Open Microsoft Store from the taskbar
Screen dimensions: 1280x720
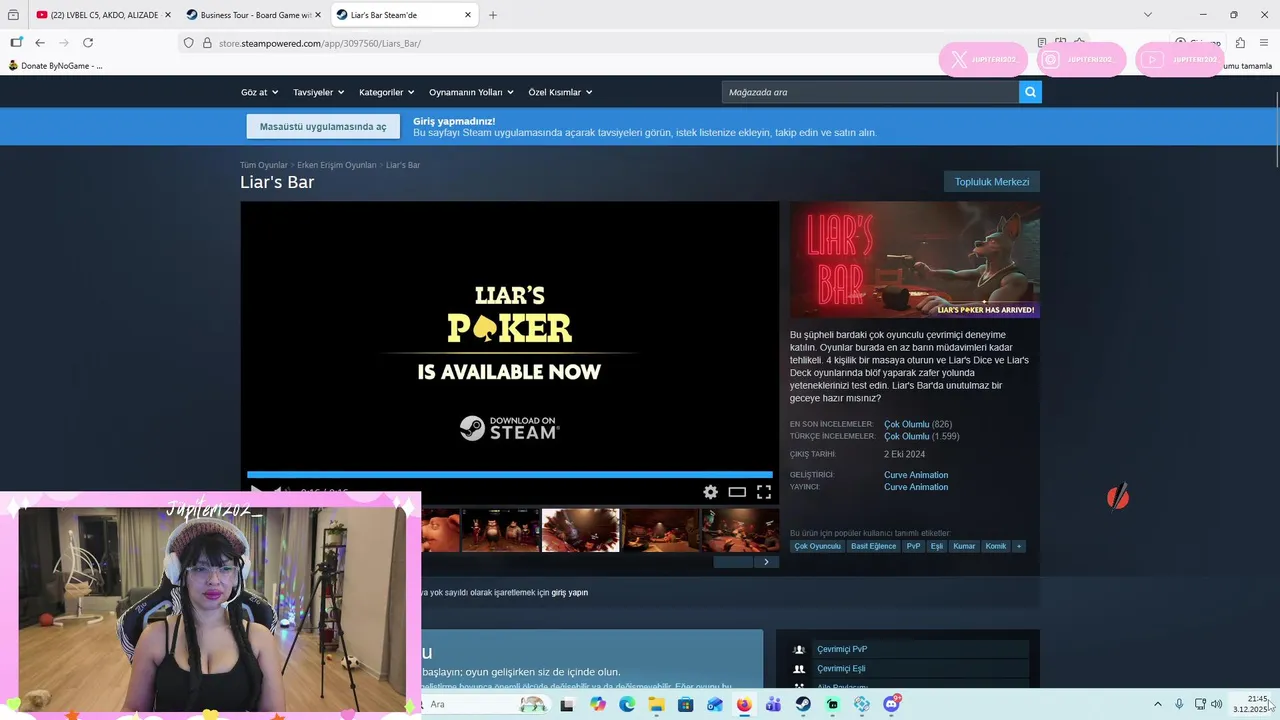coord(685,704)
